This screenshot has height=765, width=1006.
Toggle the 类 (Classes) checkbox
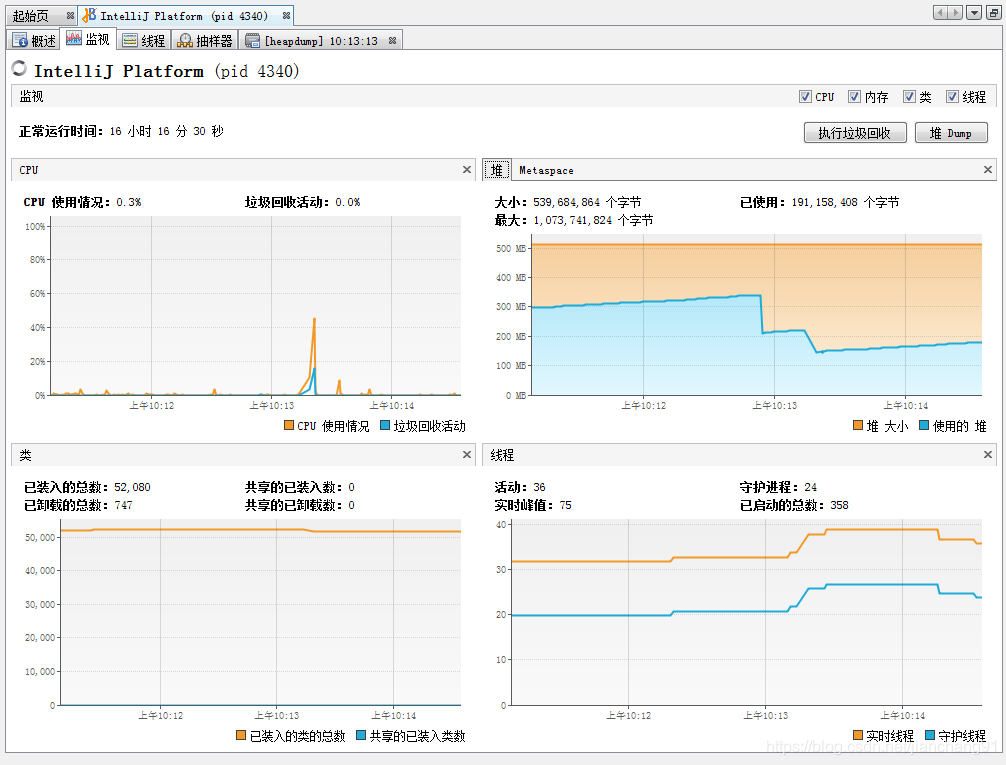click(x=909, y=97)
